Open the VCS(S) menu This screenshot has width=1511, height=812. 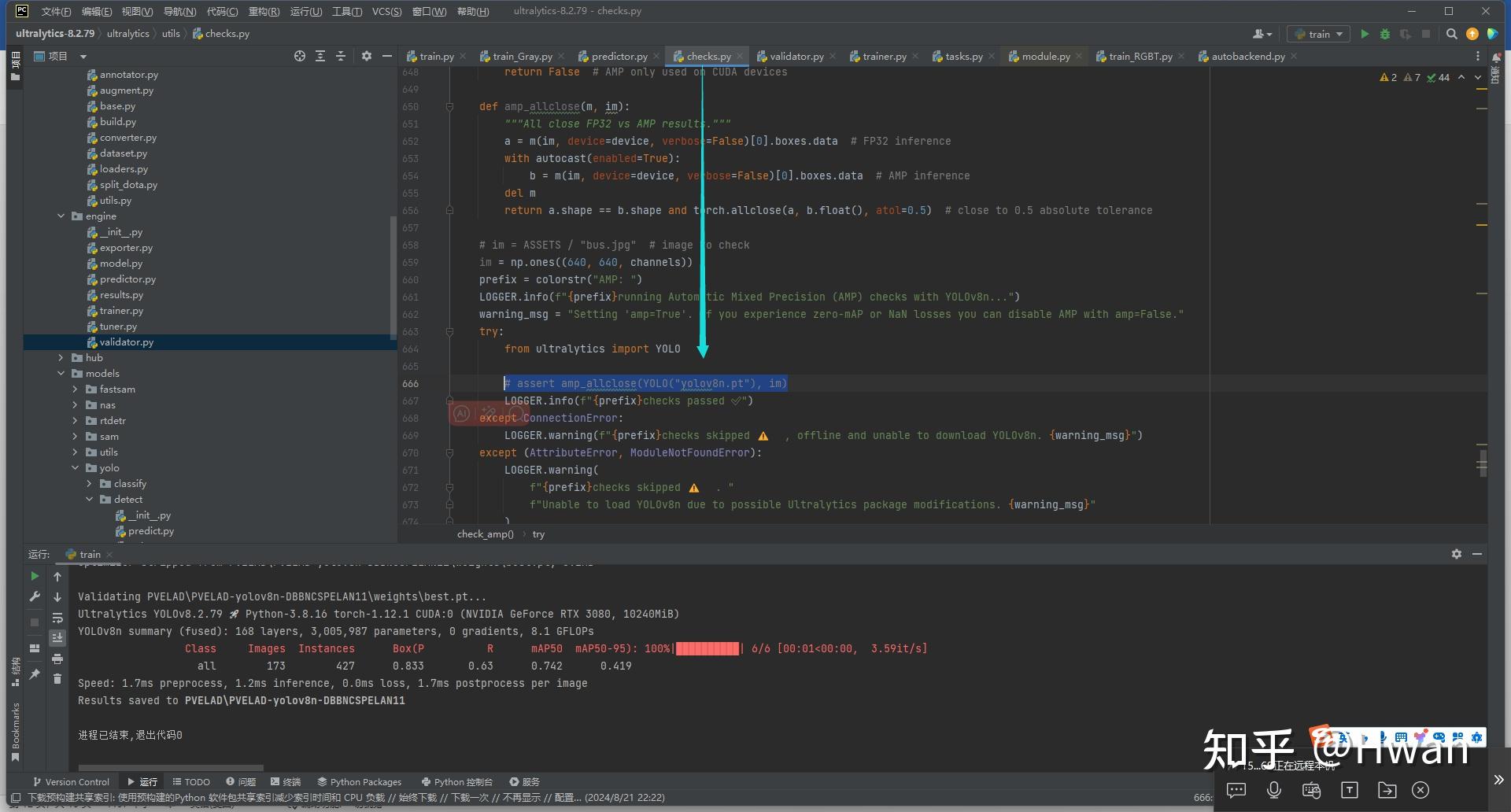point(386,11)
